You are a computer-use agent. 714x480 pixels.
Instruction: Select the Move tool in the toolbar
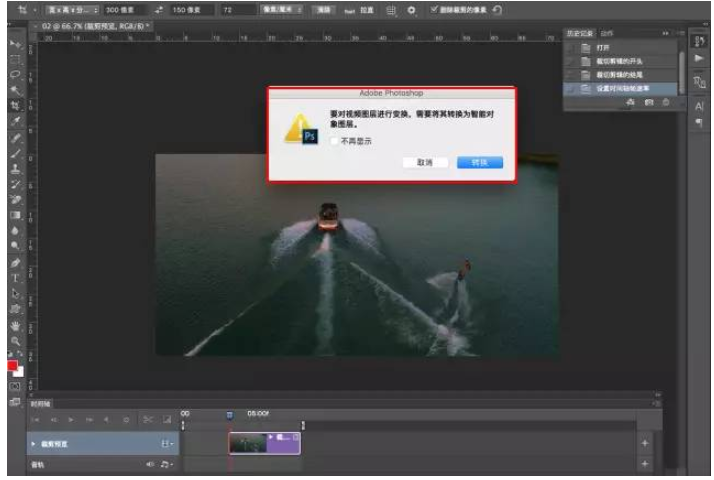click(x=15, y=44)
